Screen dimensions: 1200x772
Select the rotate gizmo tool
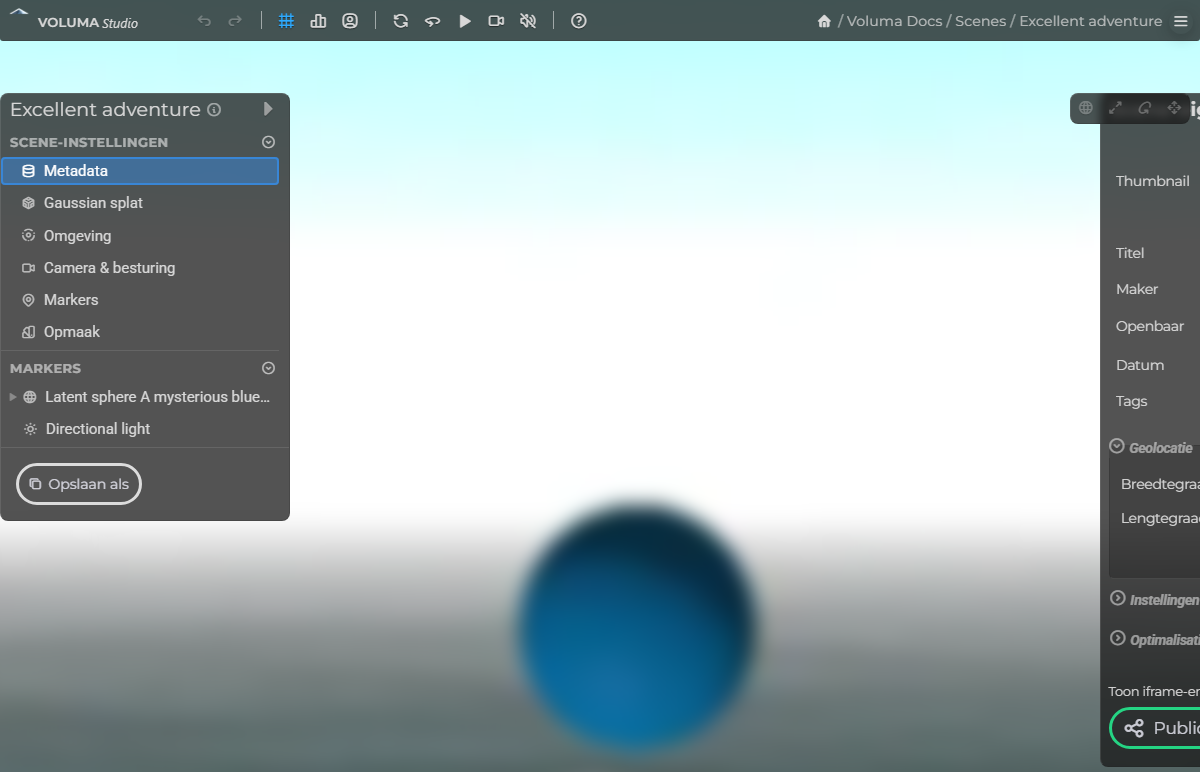[x=1145, y=108]
